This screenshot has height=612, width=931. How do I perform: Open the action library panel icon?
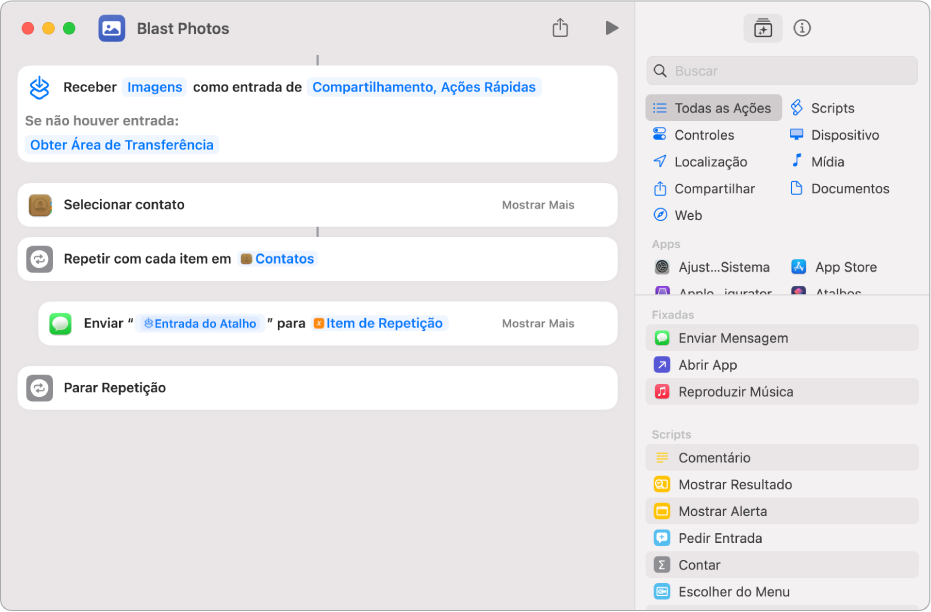(763, 28)
